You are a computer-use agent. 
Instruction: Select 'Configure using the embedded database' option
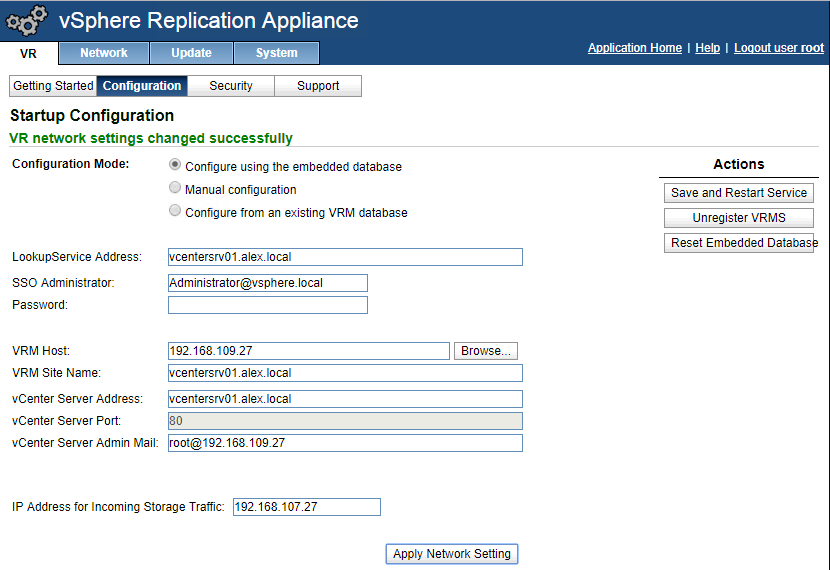pyautogui.click(x=176, y=166)
